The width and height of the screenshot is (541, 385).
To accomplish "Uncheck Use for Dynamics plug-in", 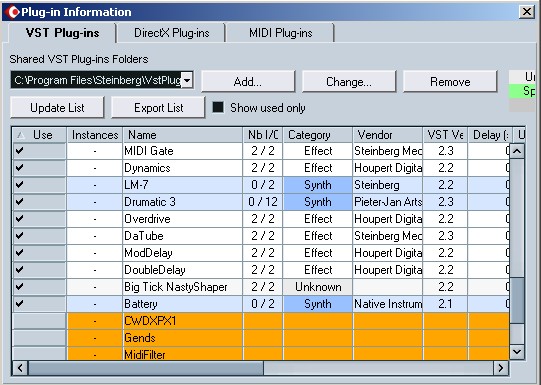I will (x=20, y=168).
